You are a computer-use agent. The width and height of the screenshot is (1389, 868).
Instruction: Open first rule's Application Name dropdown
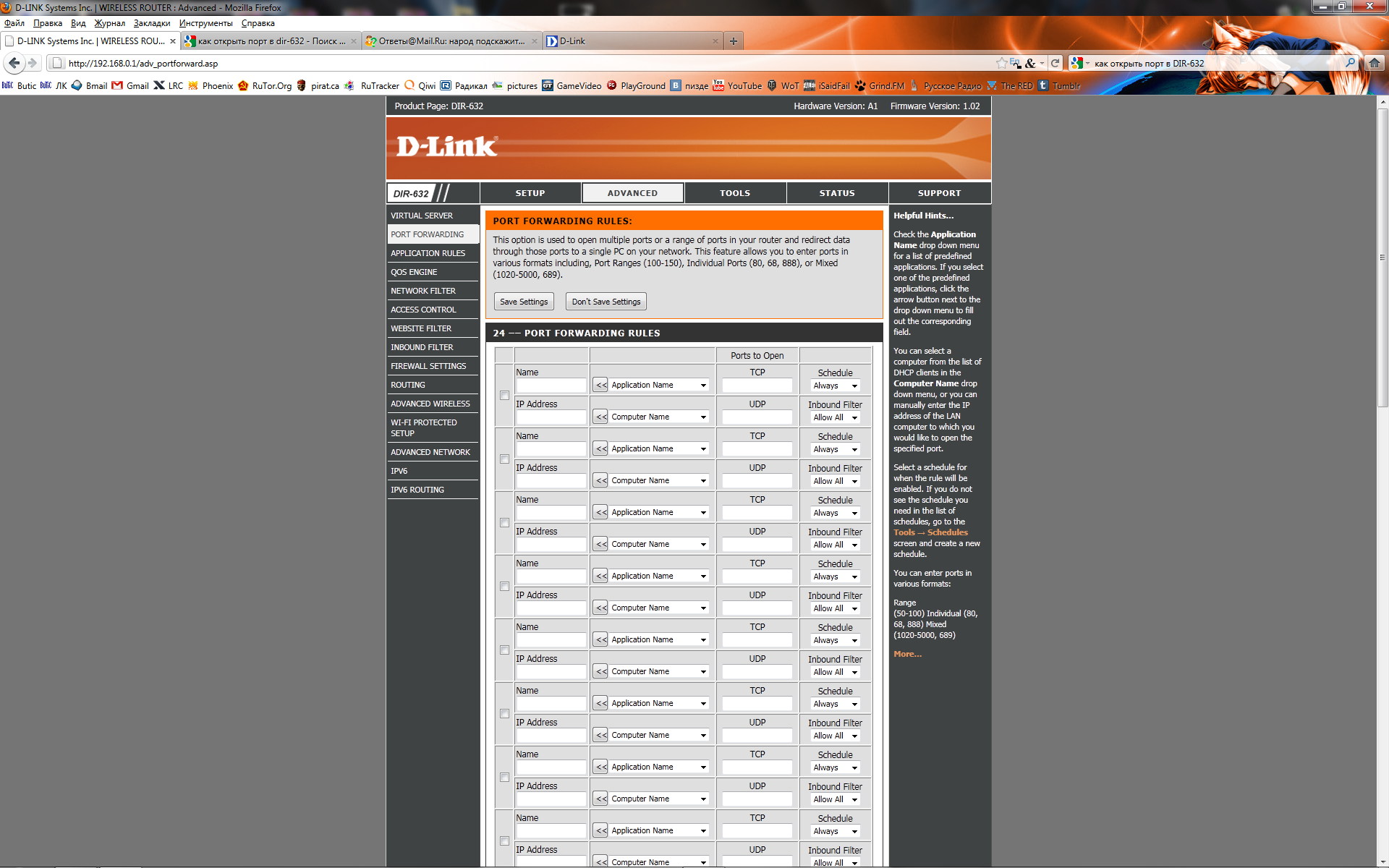point(658,386)
